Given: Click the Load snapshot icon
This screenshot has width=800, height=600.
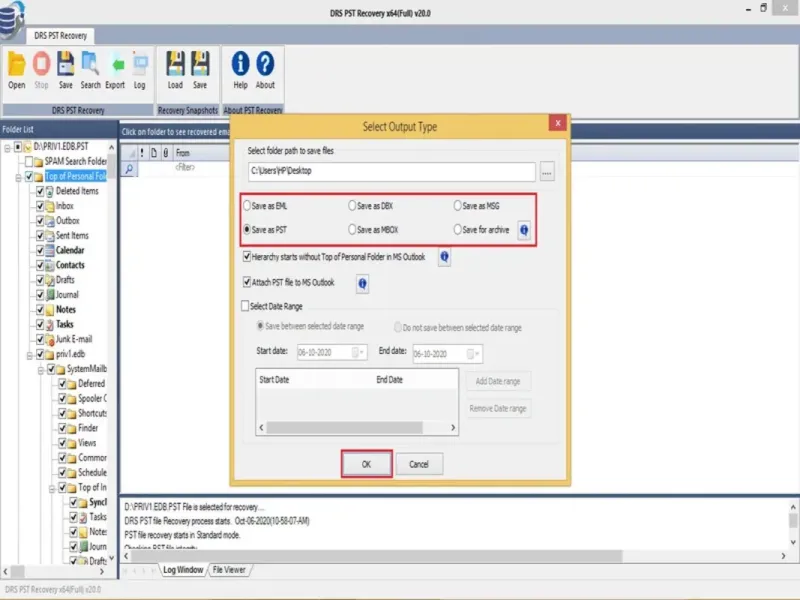Looking at the screenshot, I should point(176,64).
